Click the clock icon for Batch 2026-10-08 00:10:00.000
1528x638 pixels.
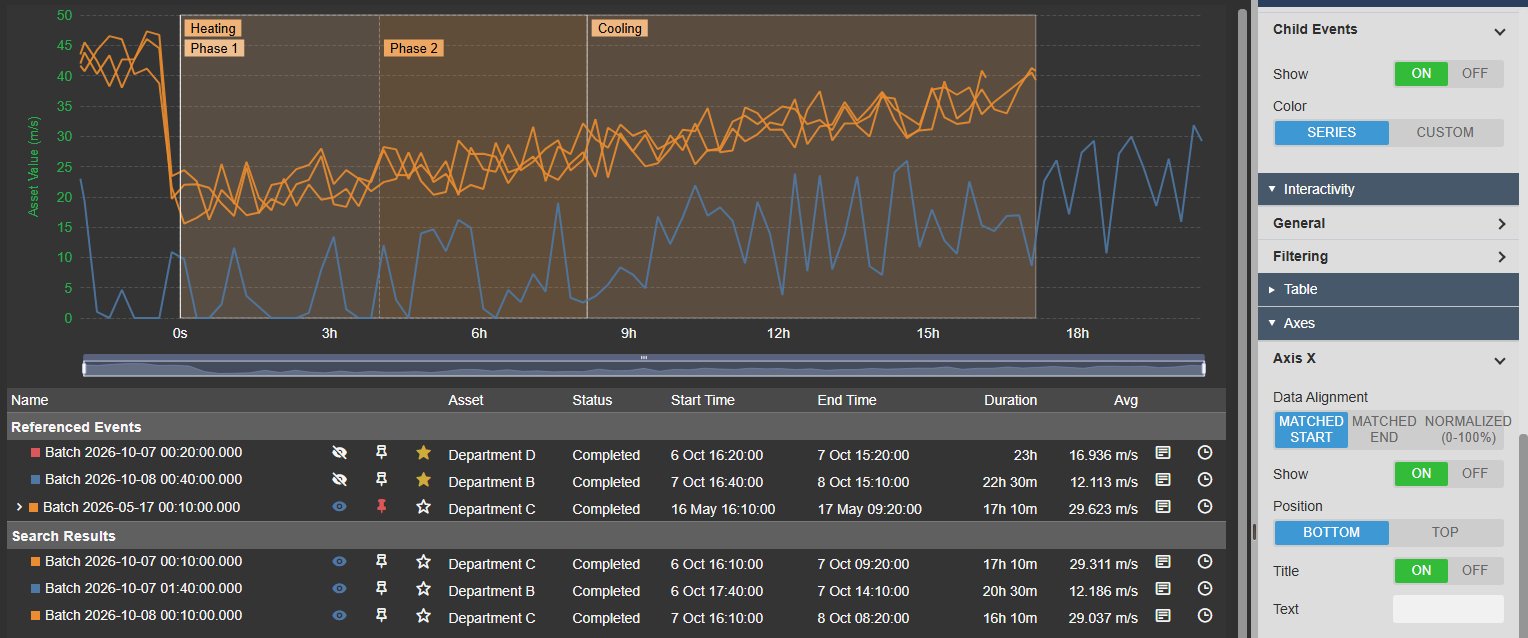tap(1205, 616)
